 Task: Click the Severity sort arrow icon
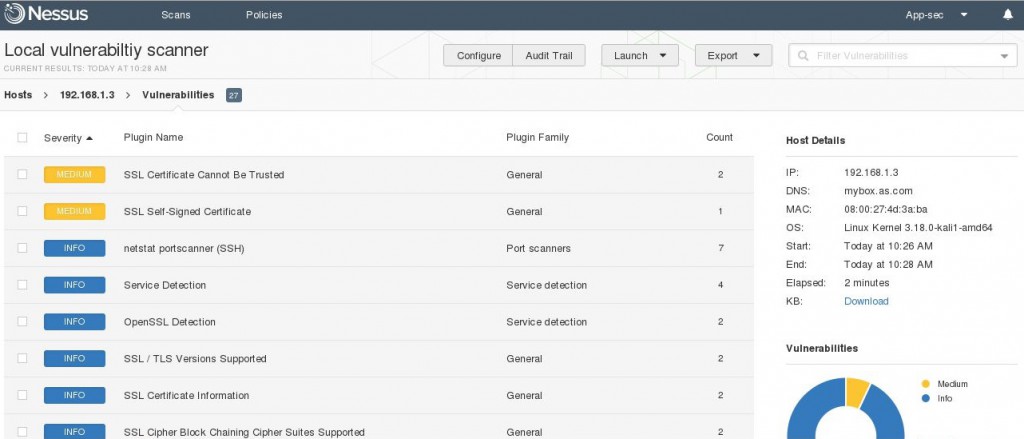[x=89, y=138]
